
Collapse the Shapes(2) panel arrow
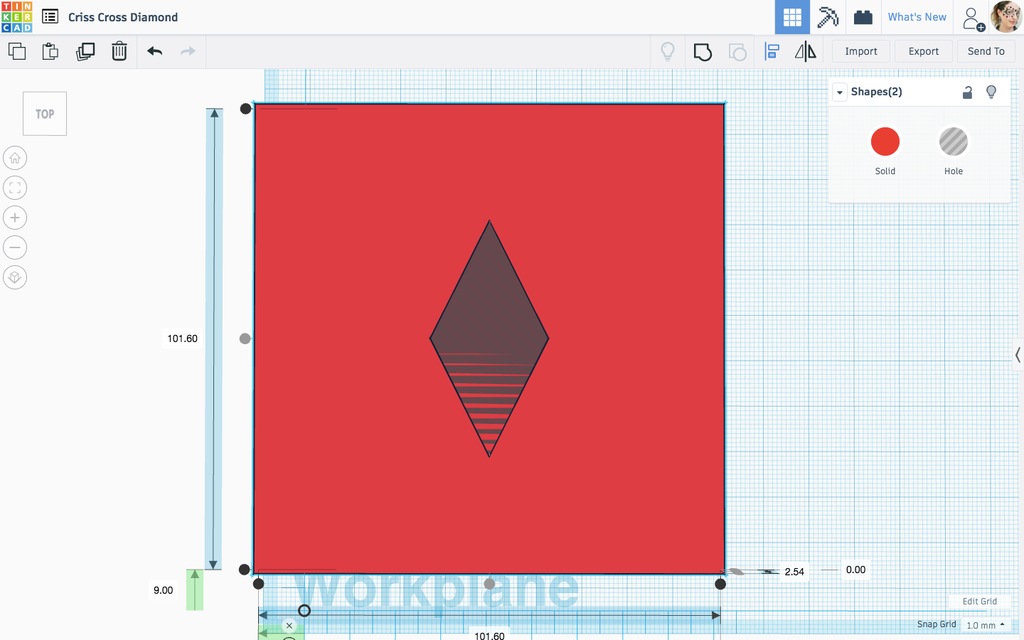pos(840,92)
